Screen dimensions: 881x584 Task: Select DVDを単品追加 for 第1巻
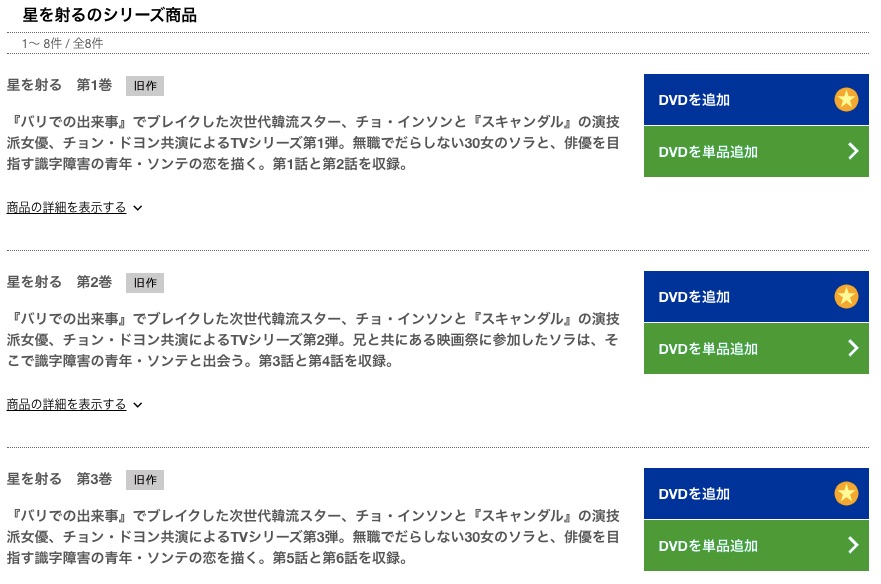click(x=756, y=151)
